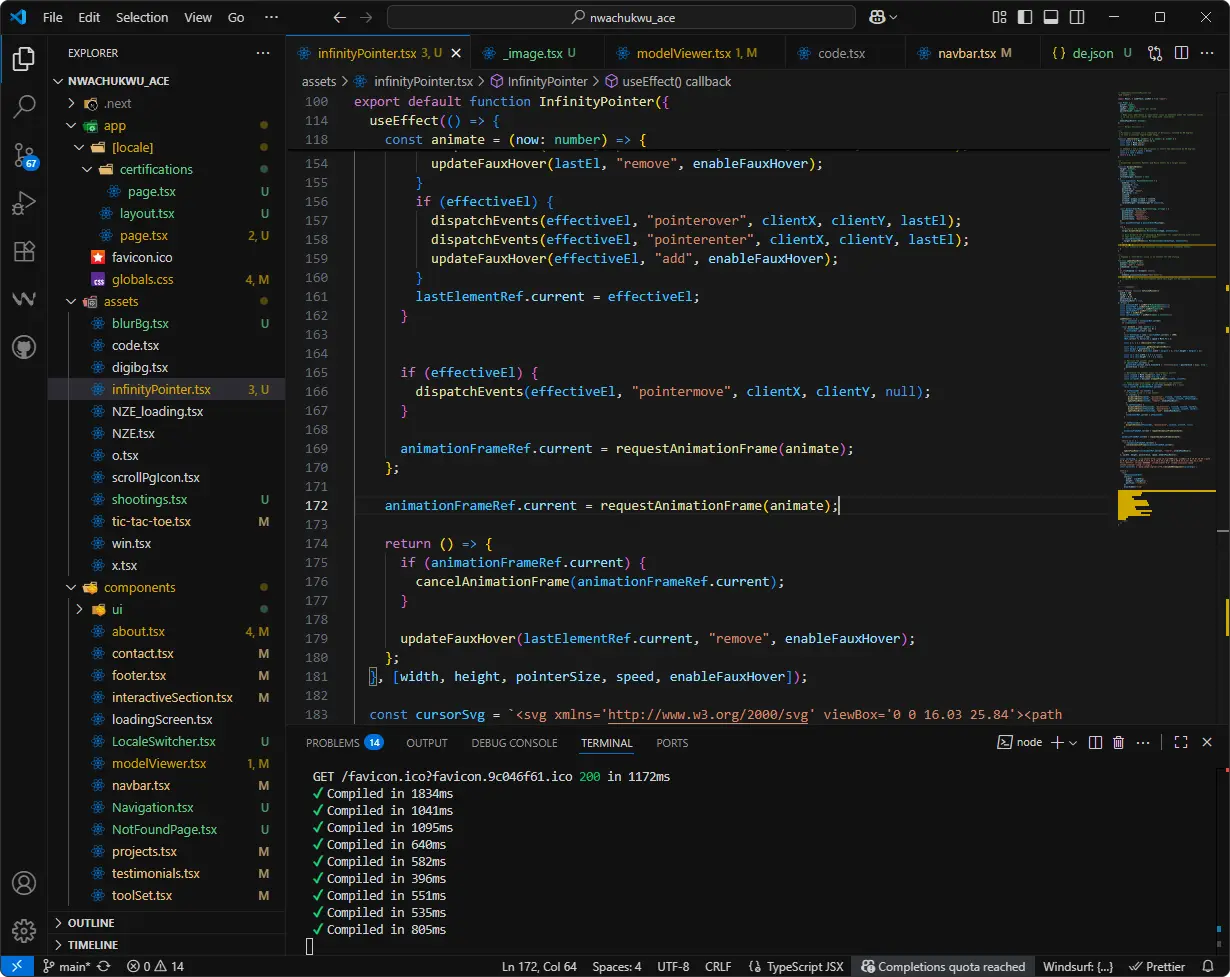The image size is (1230, 977).
Task: Open the Search view in activity bar
Action: coord(24,107)
